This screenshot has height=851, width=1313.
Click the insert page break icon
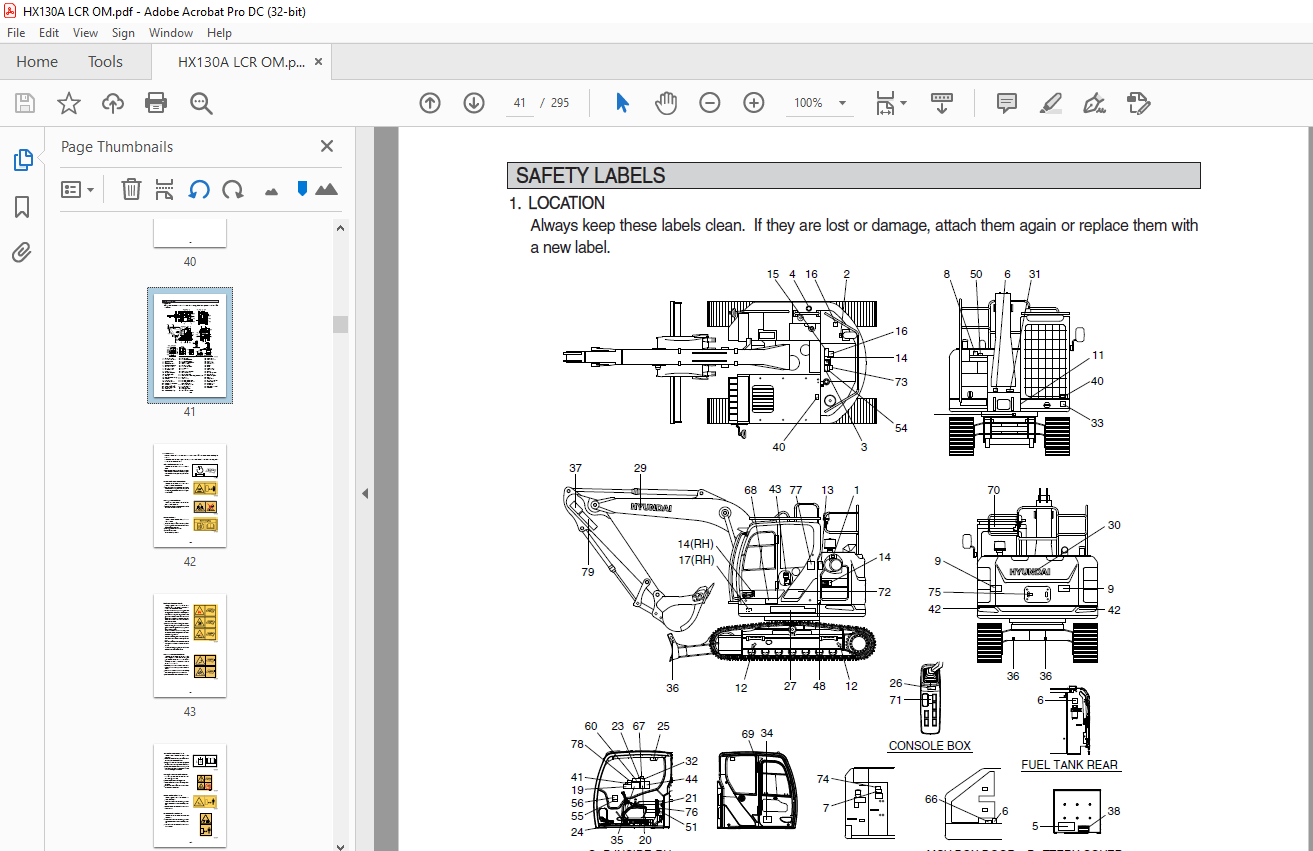pos(165,189)
